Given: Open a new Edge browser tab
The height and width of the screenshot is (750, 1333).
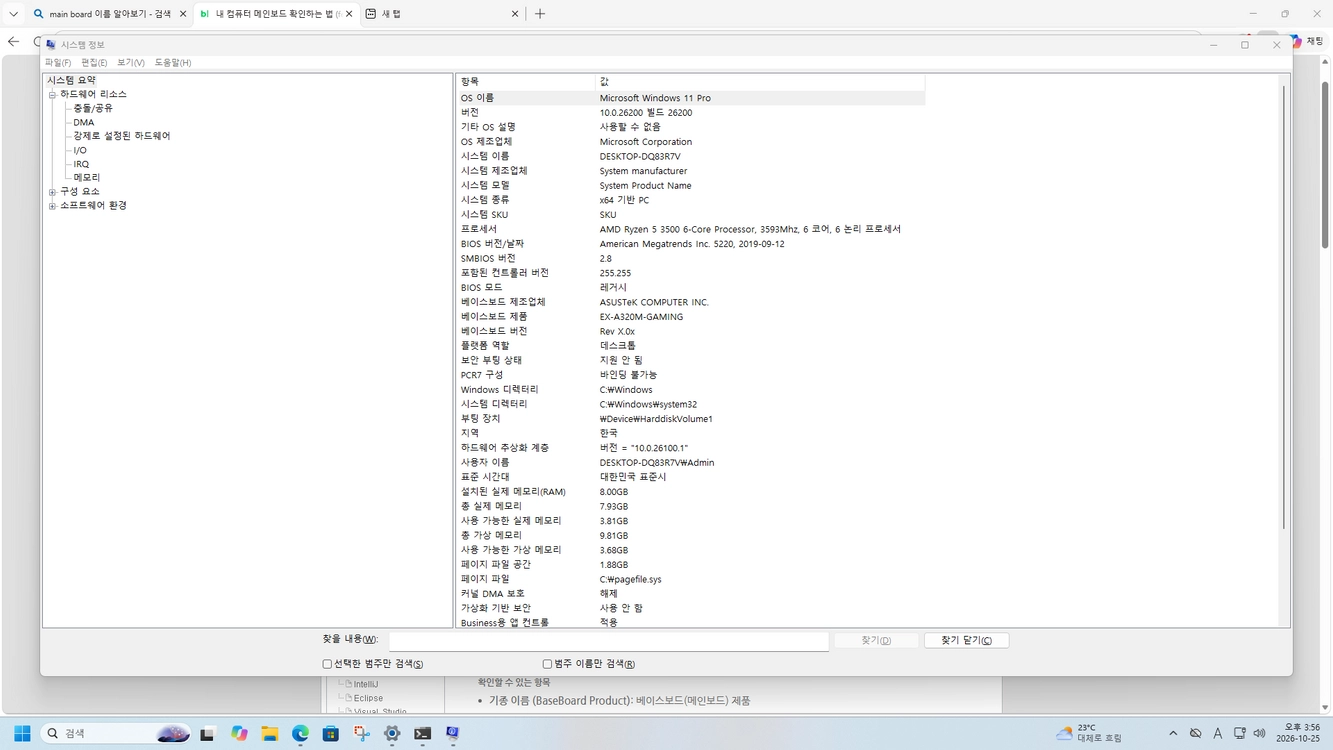Looking at the screenshot, I should (540, 14).
